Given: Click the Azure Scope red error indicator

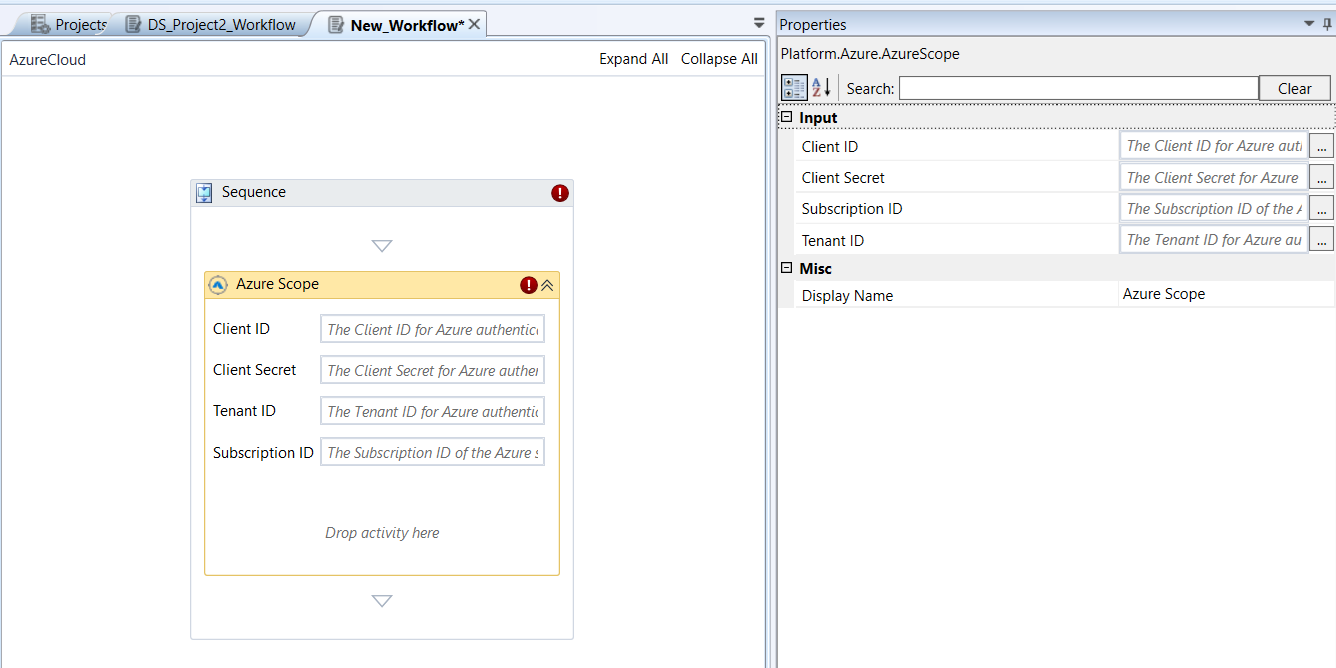Looking at the screenshot, I should [x=529, y=285].
